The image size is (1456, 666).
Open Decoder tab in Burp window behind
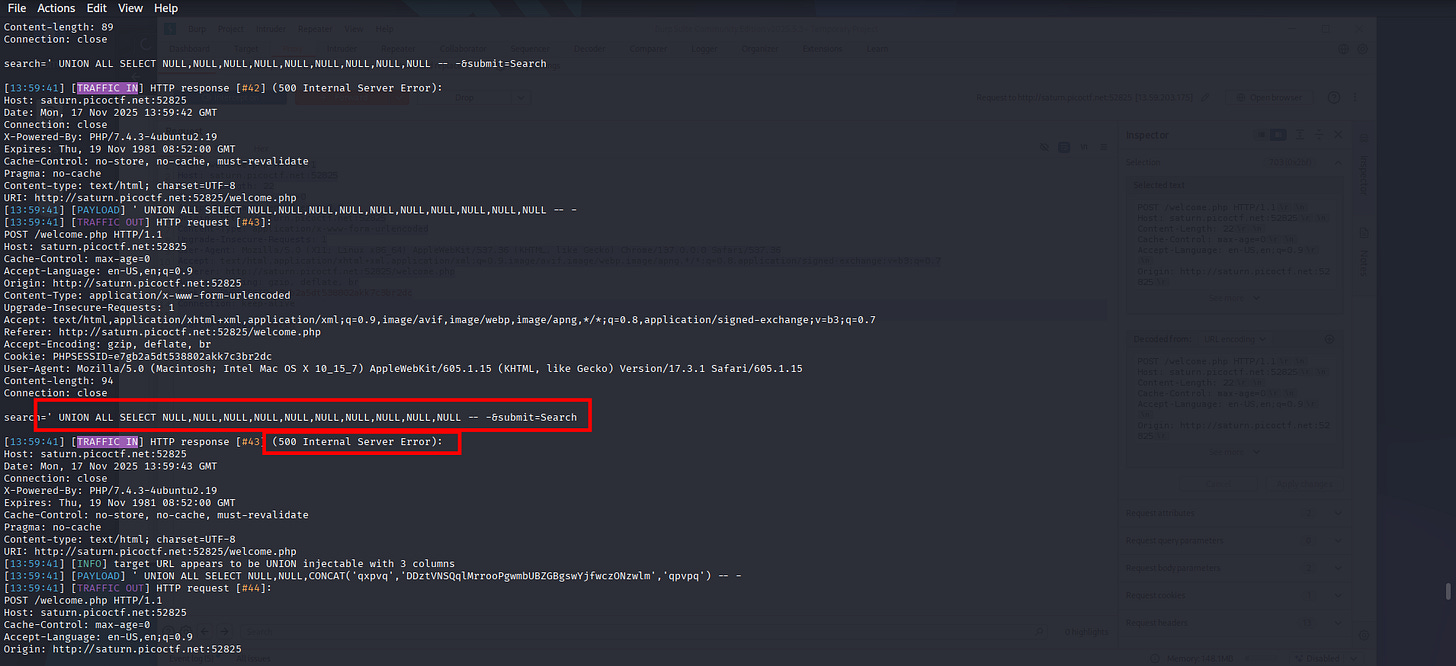[589, 47]
